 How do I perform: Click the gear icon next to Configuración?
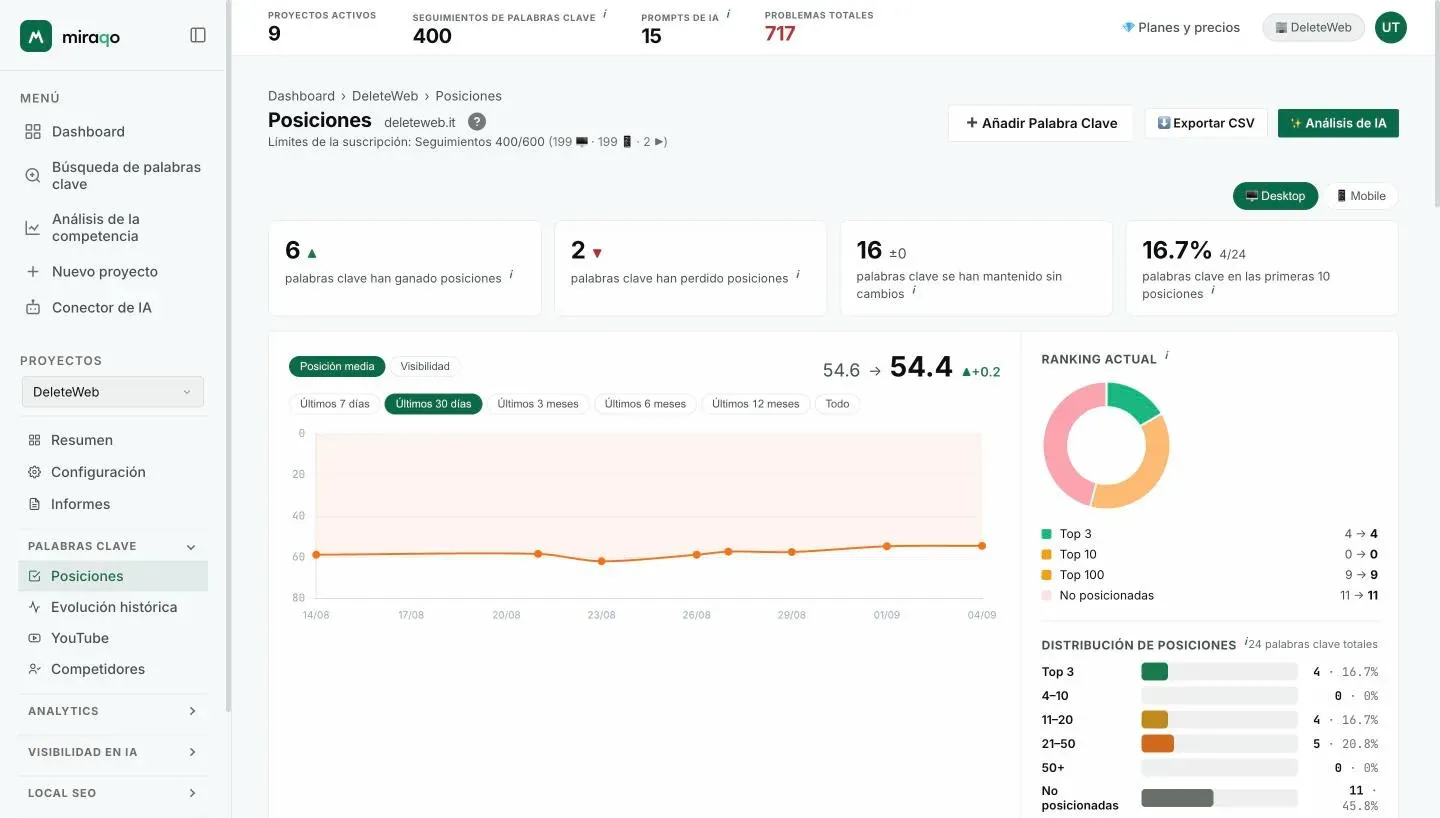click(35, 472)
